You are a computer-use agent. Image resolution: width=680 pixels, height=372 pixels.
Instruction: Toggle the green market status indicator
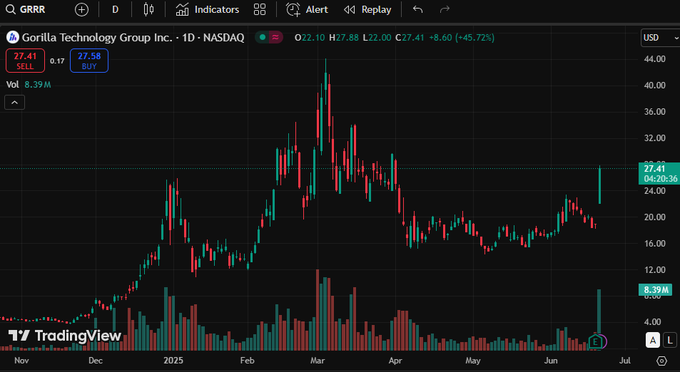262,38
